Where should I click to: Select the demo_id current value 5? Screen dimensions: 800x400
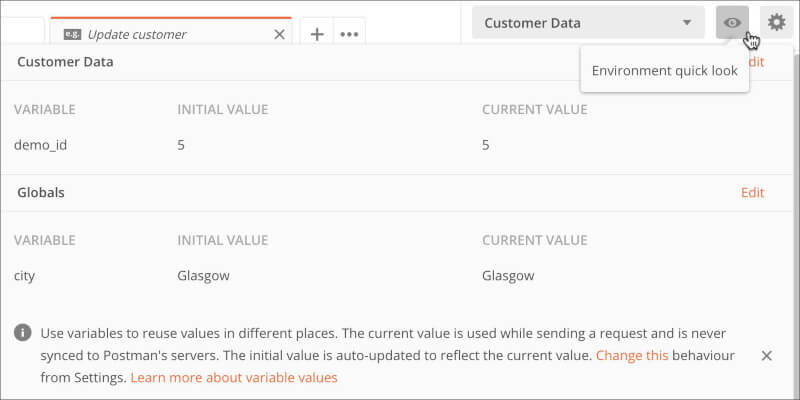486,145
